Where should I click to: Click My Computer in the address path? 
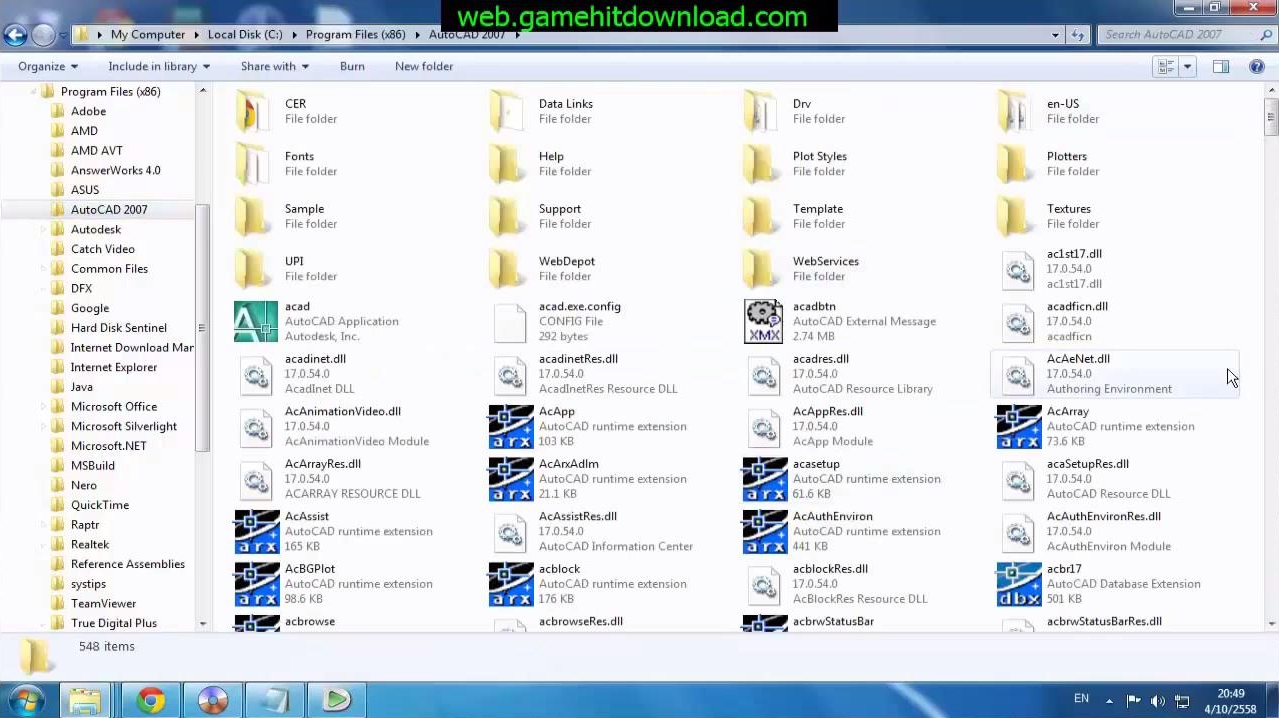(x=147, y=34)
